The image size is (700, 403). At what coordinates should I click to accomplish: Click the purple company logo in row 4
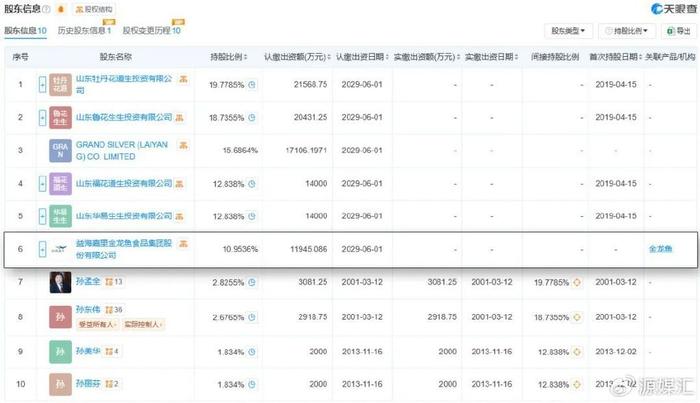(60, 183)
